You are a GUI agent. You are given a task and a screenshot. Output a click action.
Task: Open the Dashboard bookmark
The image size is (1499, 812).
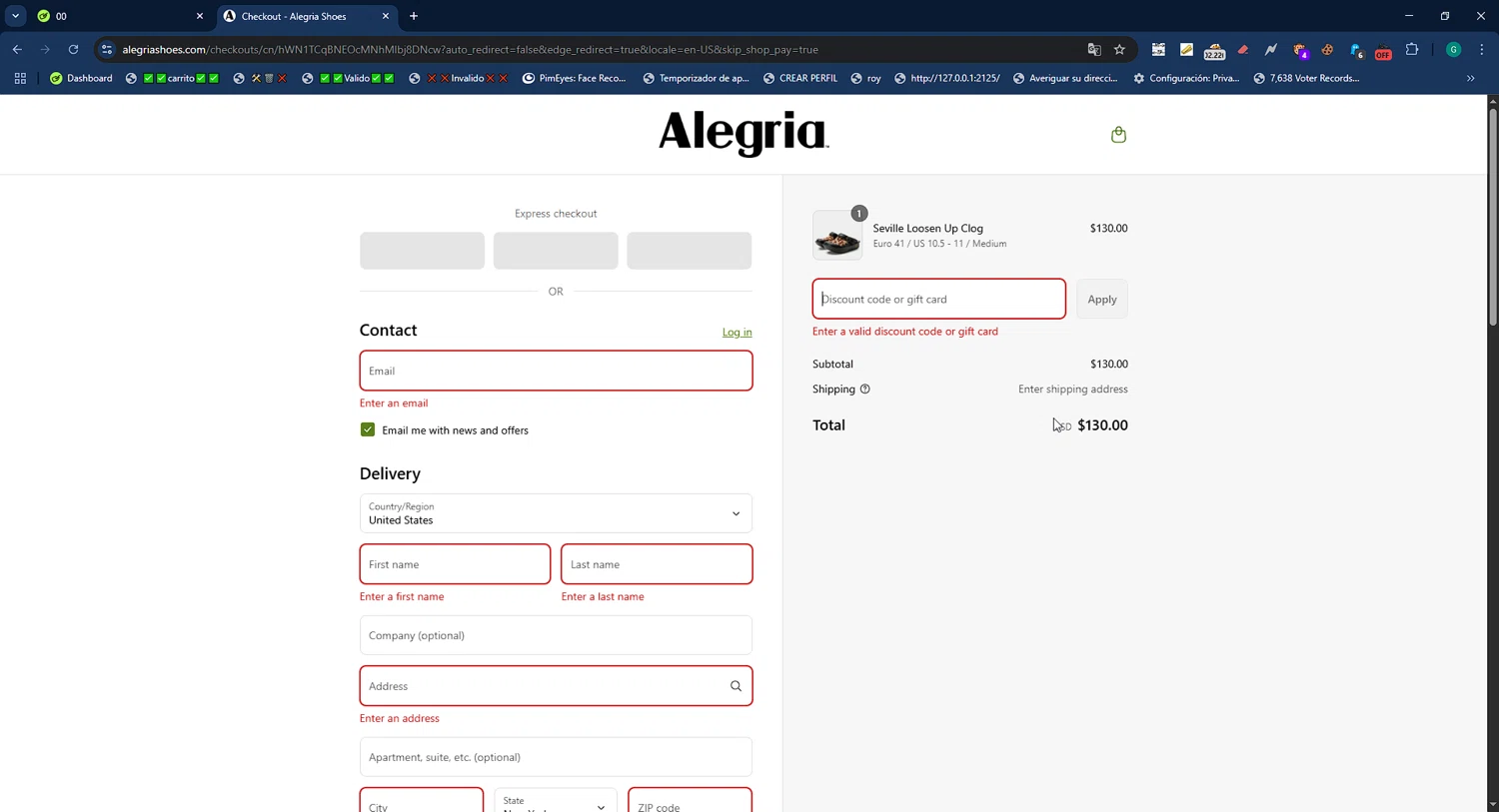pyautogui.click(x=81, y=78)
